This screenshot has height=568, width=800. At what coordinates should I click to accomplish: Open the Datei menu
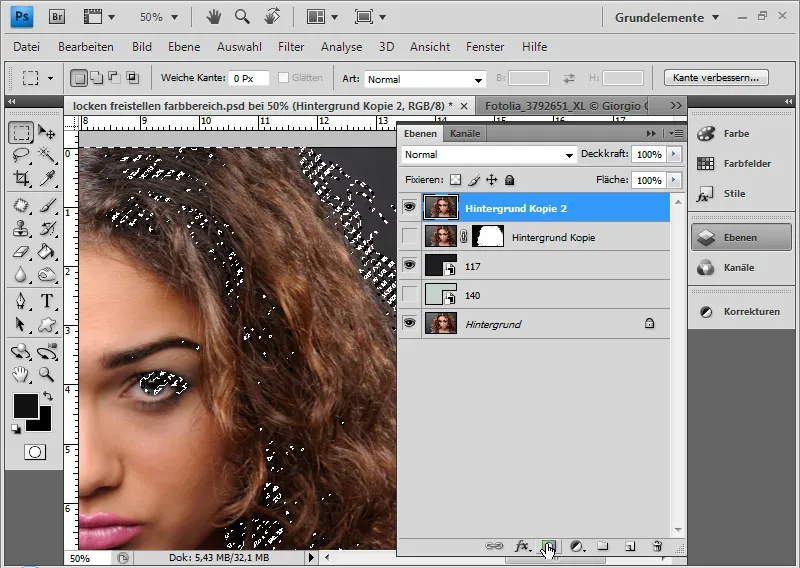coord(27,47)
